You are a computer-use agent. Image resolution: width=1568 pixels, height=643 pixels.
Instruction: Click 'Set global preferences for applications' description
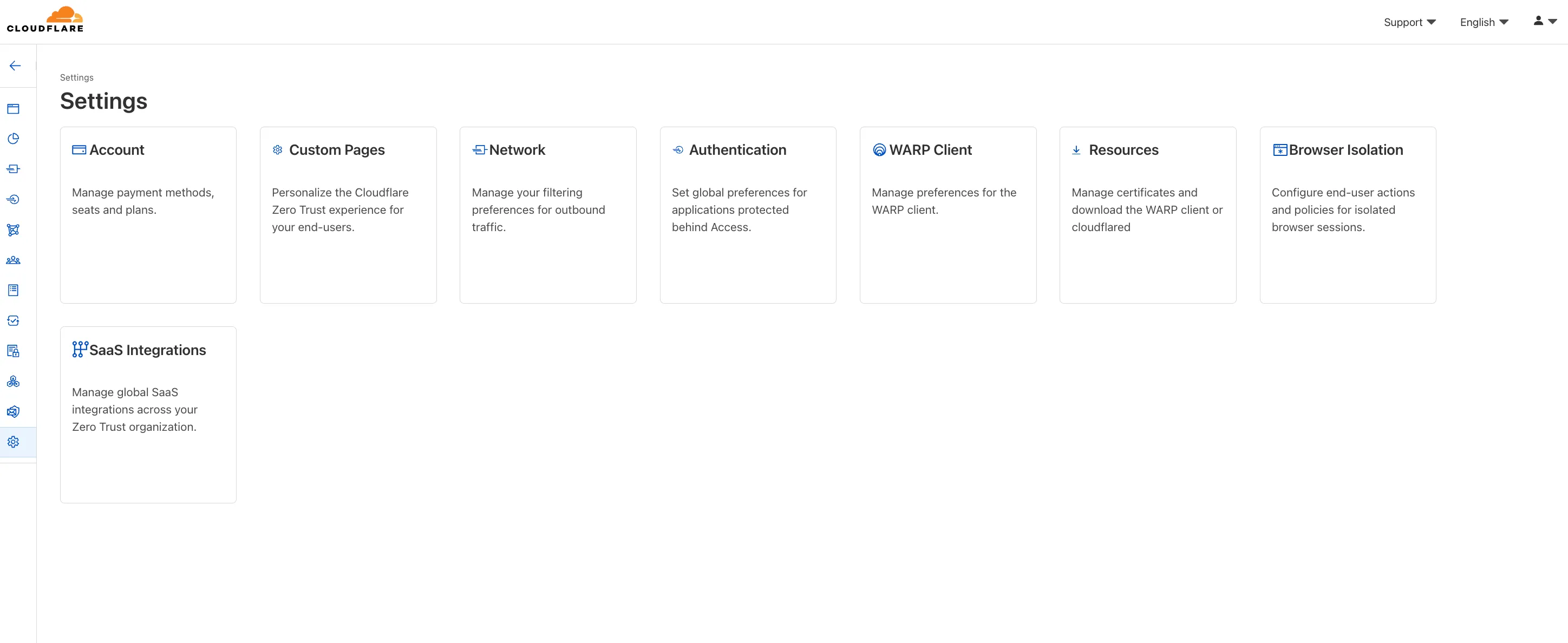tap(740, 209)
